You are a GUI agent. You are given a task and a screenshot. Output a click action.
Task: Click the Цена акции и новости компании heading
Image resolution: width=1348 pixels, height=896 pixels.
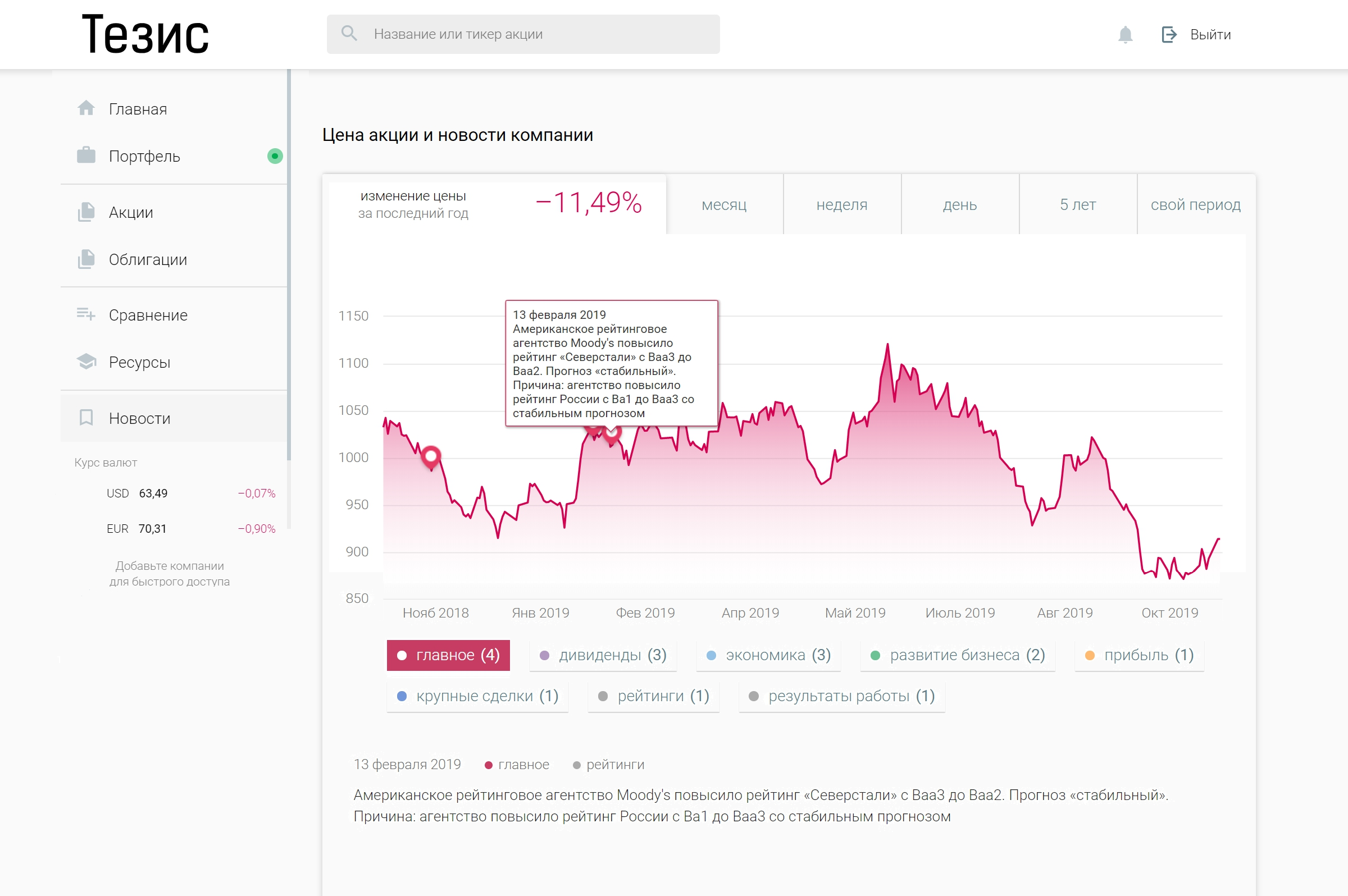point(458,135)
